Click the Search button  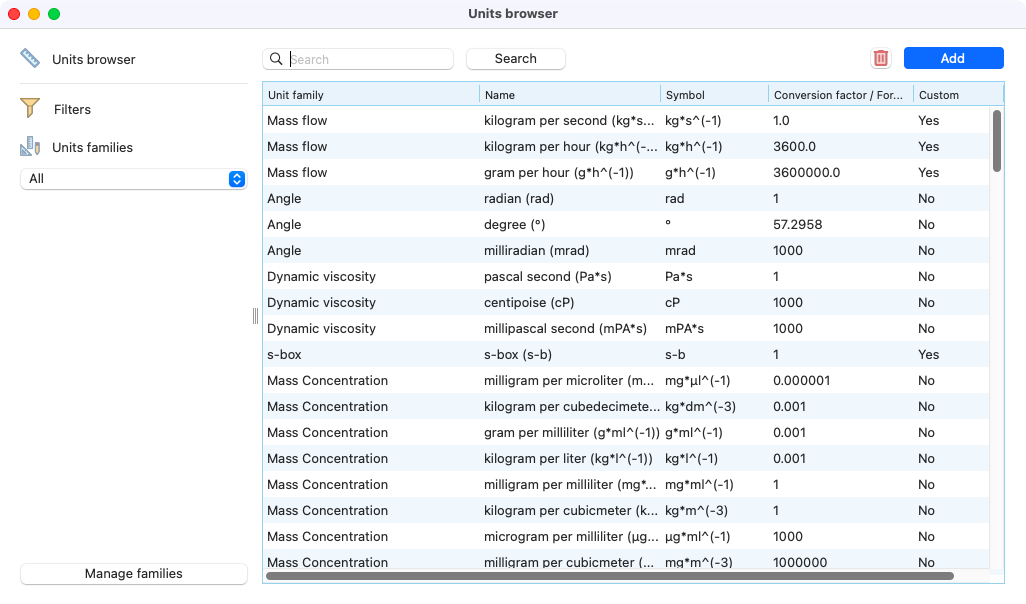(x=516, y=59)
